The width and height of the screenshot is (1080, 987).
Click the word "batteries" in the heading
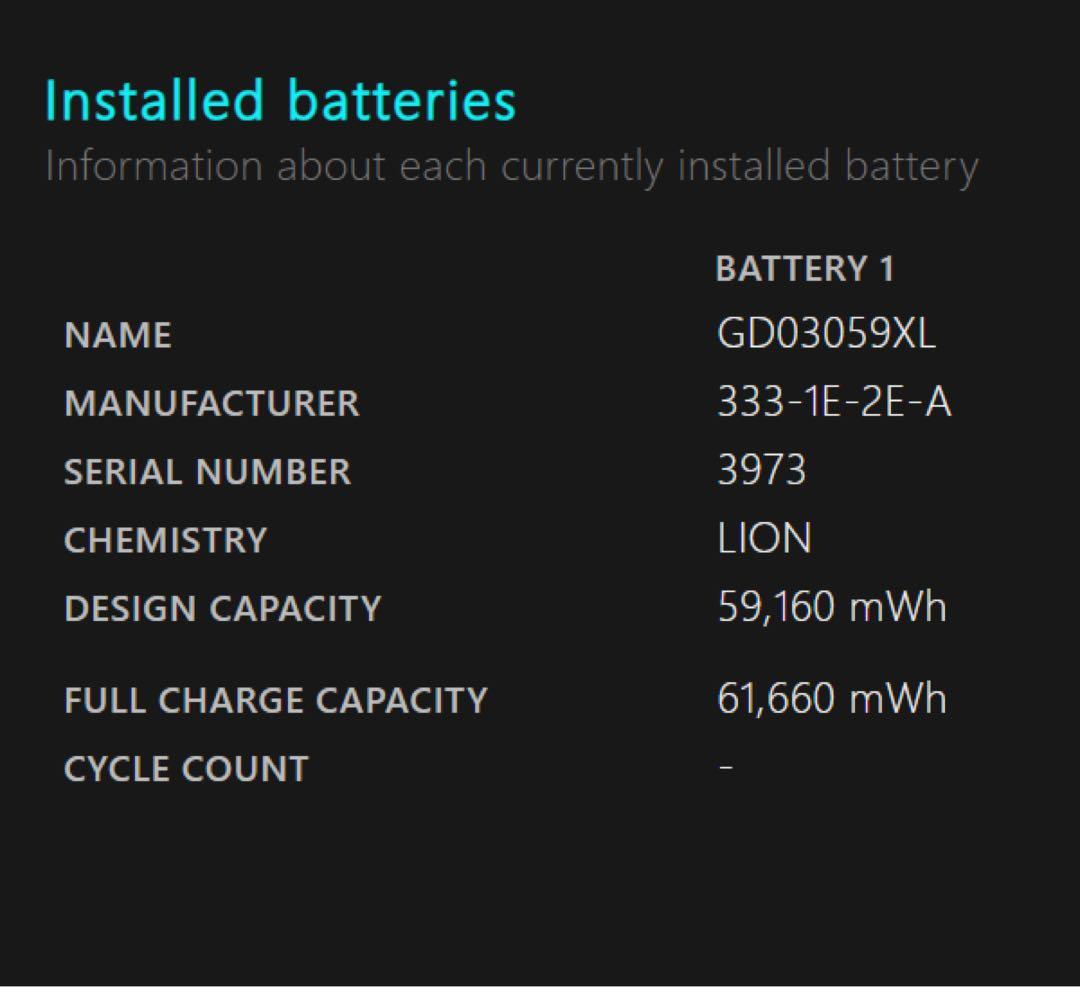coord(401,101)
